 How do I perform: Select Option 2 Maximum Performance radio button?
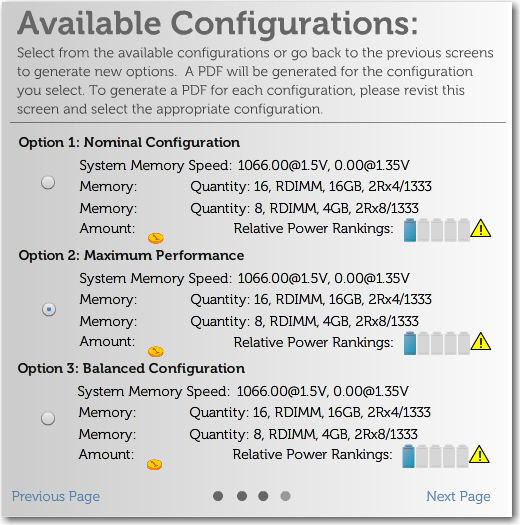pos(49,309)
